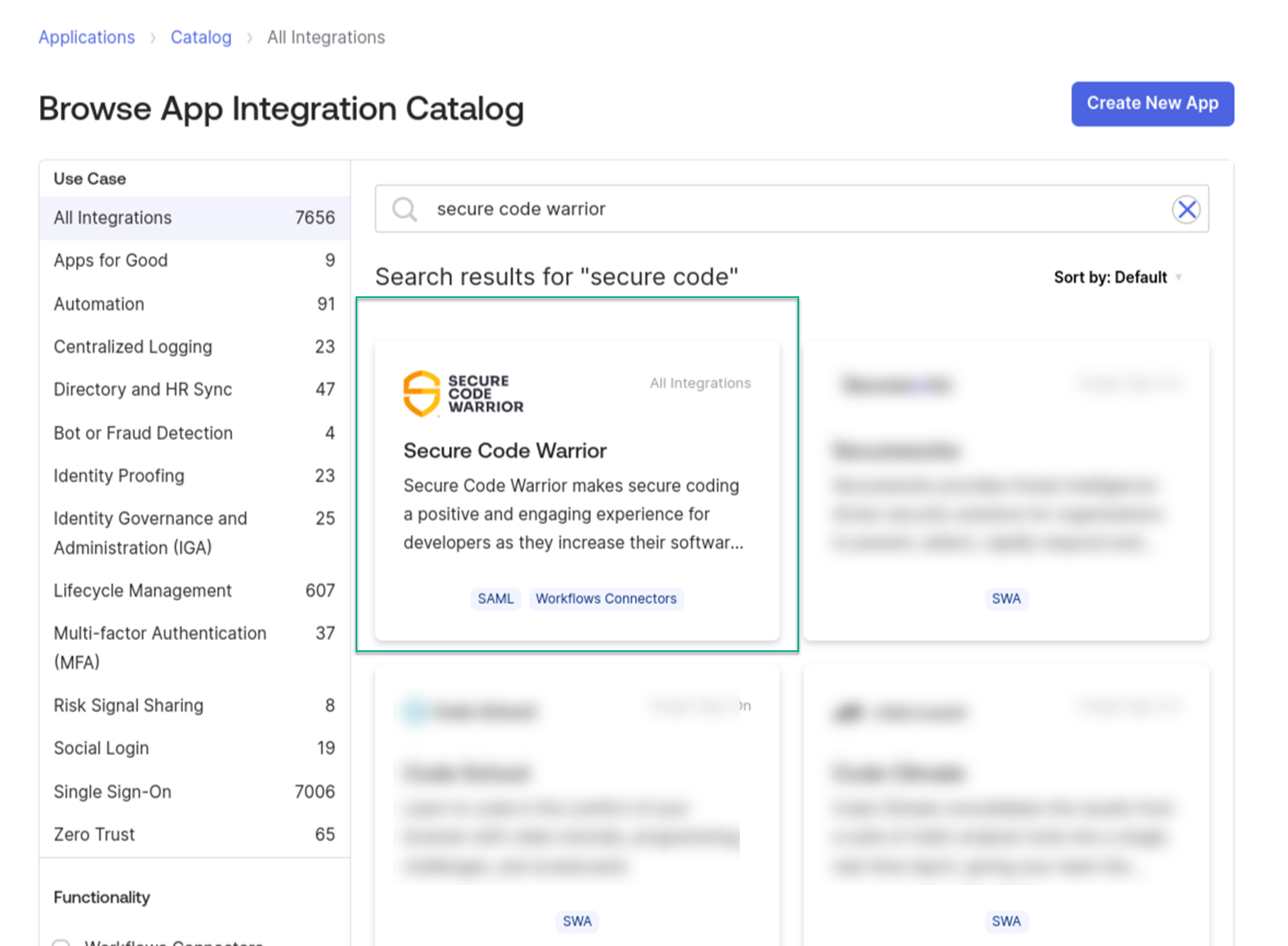Image resolution: width=1288 pixels, height=946 pixels.
Task: Focus the secure code warrior search field
Action: (x=792, y=209)
